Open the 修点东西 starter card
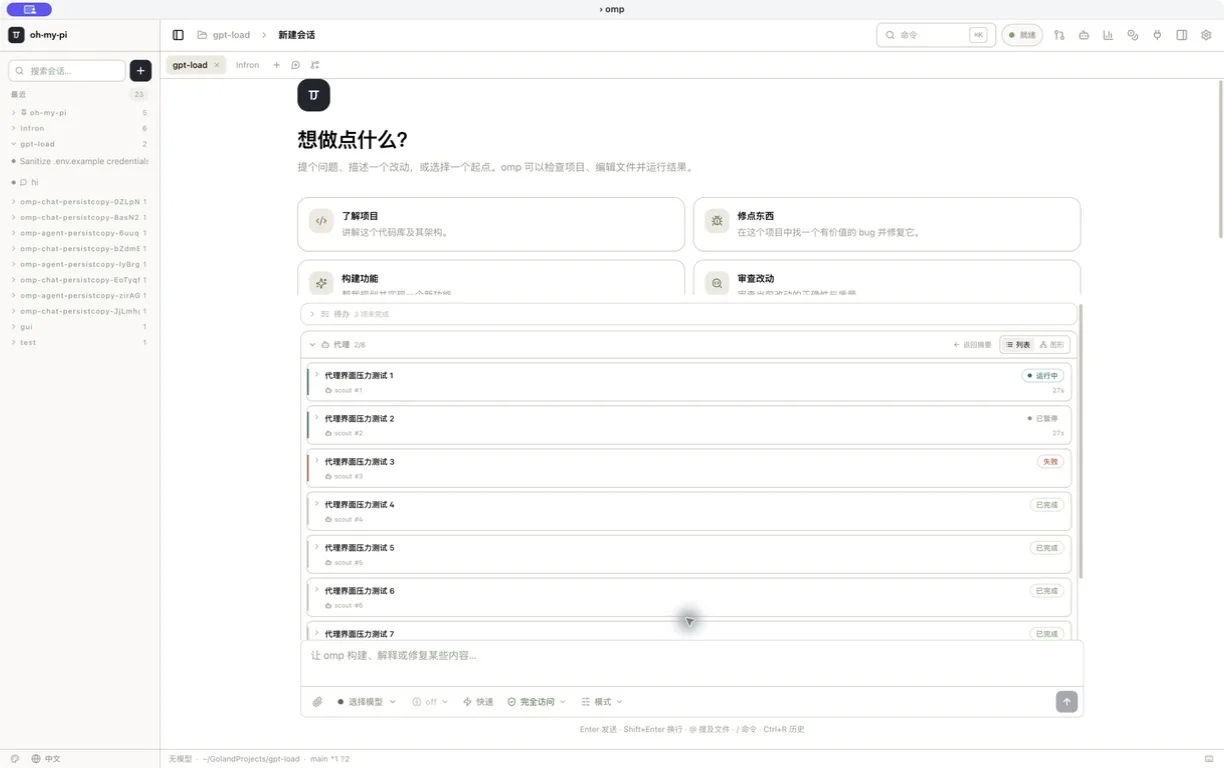 pyautogui.click(x=887, y=224)
